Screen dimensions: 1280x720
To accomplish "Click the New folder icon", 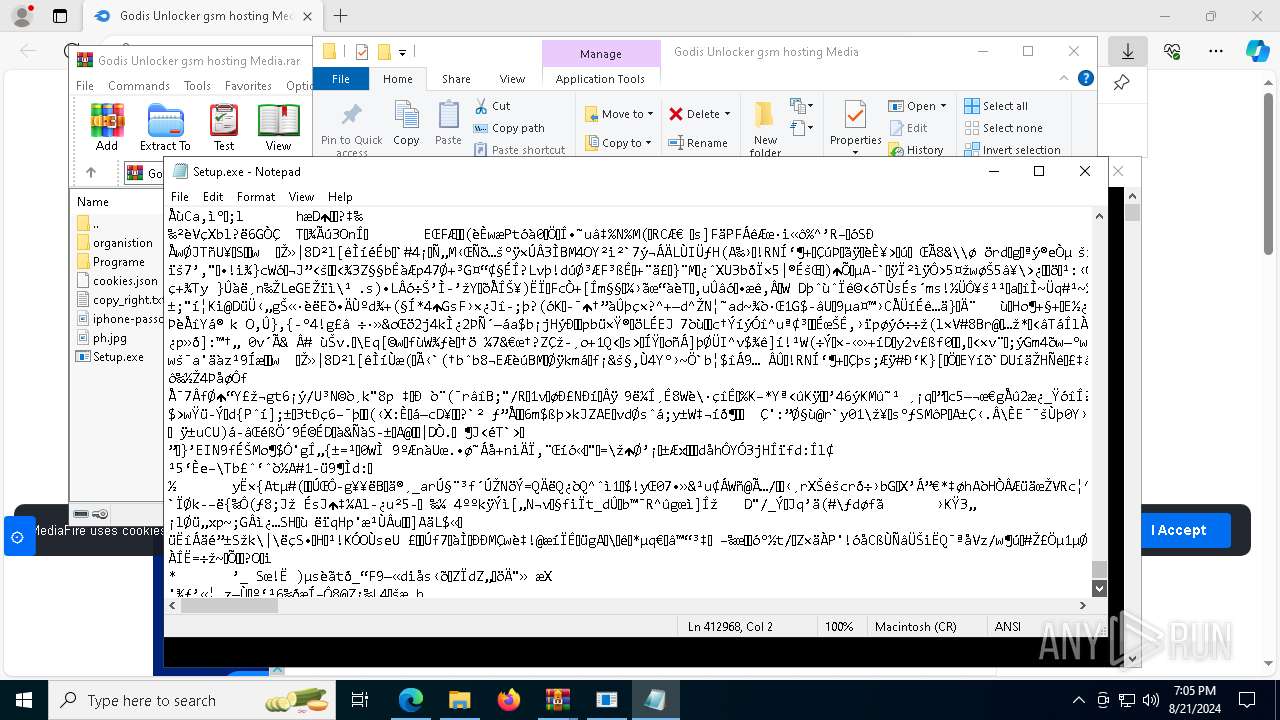I will coord(765,128).
